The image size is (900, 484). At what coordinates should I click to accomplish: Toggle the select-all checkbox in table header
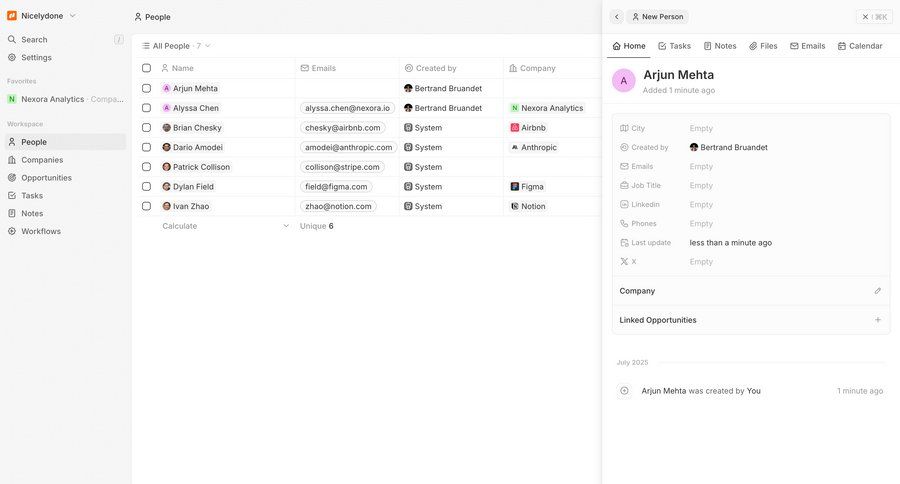[x=146, y=68]
